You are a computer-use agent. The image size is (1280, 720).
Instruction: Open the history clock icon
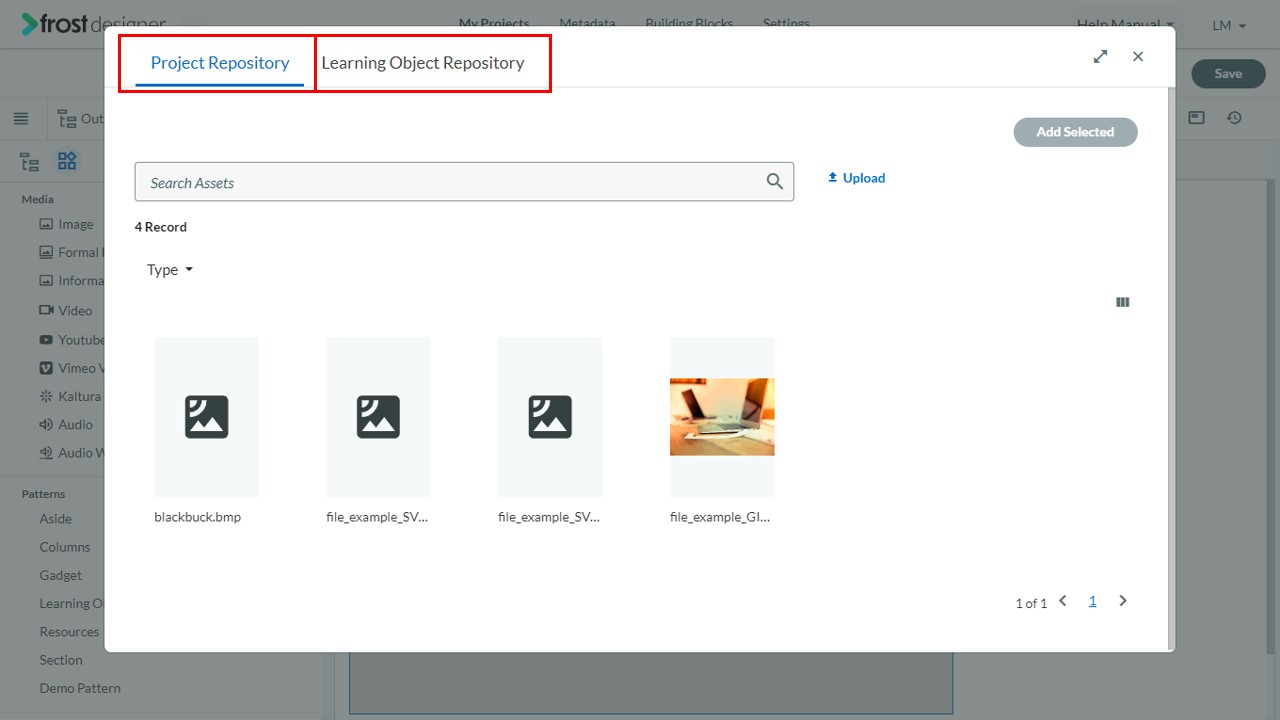(x=1235, y=118)
